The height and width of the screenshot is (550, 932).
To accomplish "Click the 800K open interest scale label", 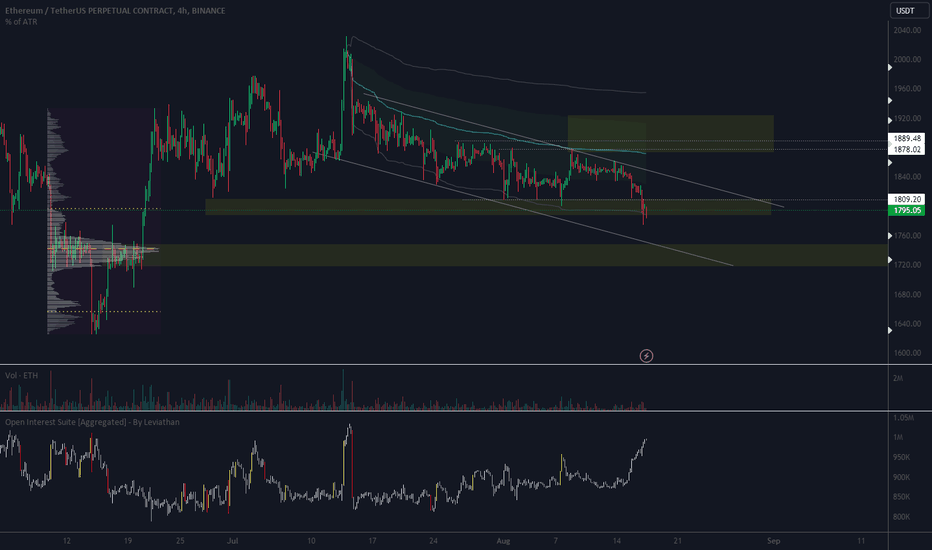I will pyautogui.click(x=901, y=517).
